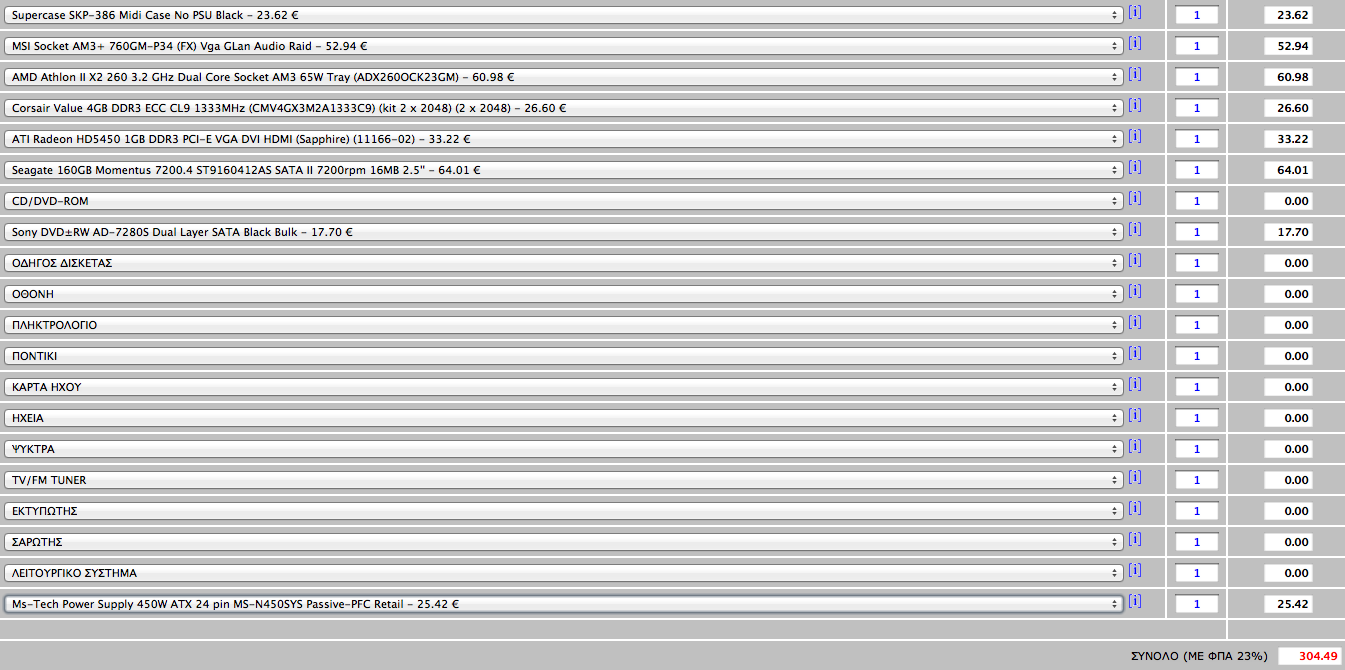Screen dimensions: 1345x670
Task: Click the 64.01 price field
Action: 1288,170
